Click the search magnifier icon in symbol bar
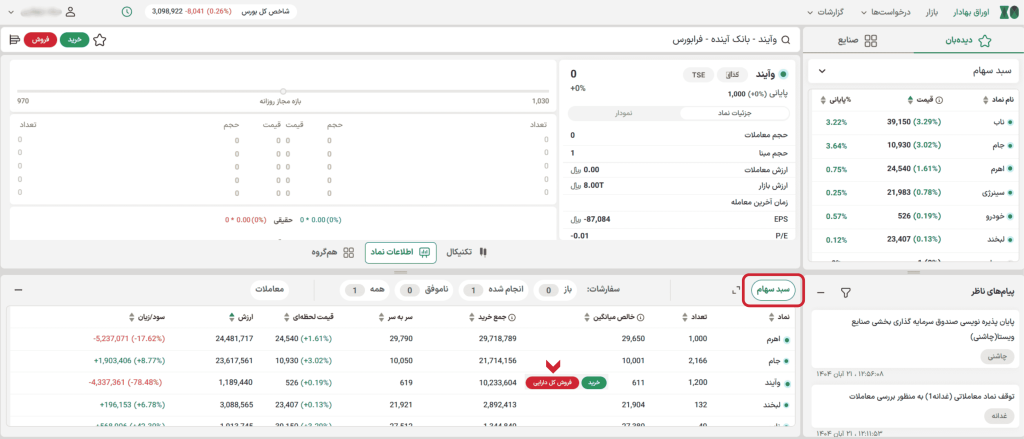 point(785,40)
